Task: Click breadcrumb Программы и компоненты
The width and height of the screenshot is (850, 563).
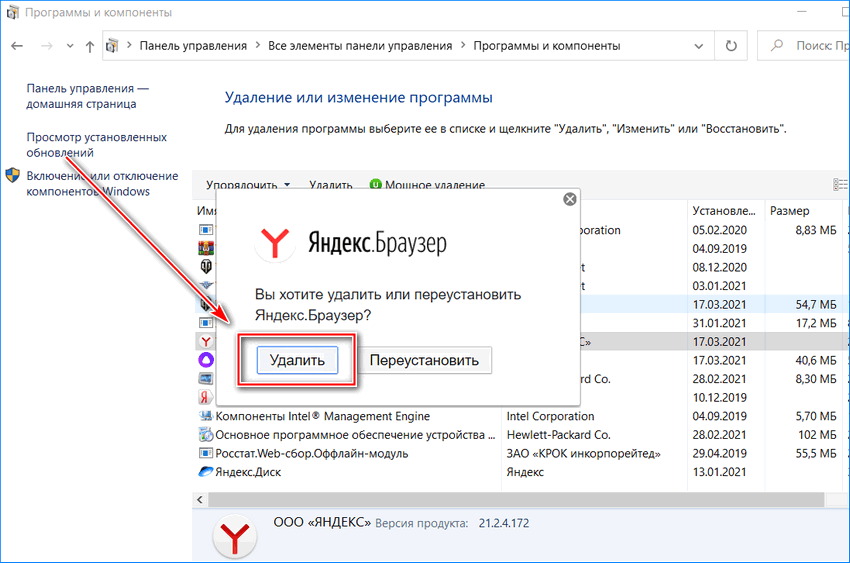Action: coord(546,46)
